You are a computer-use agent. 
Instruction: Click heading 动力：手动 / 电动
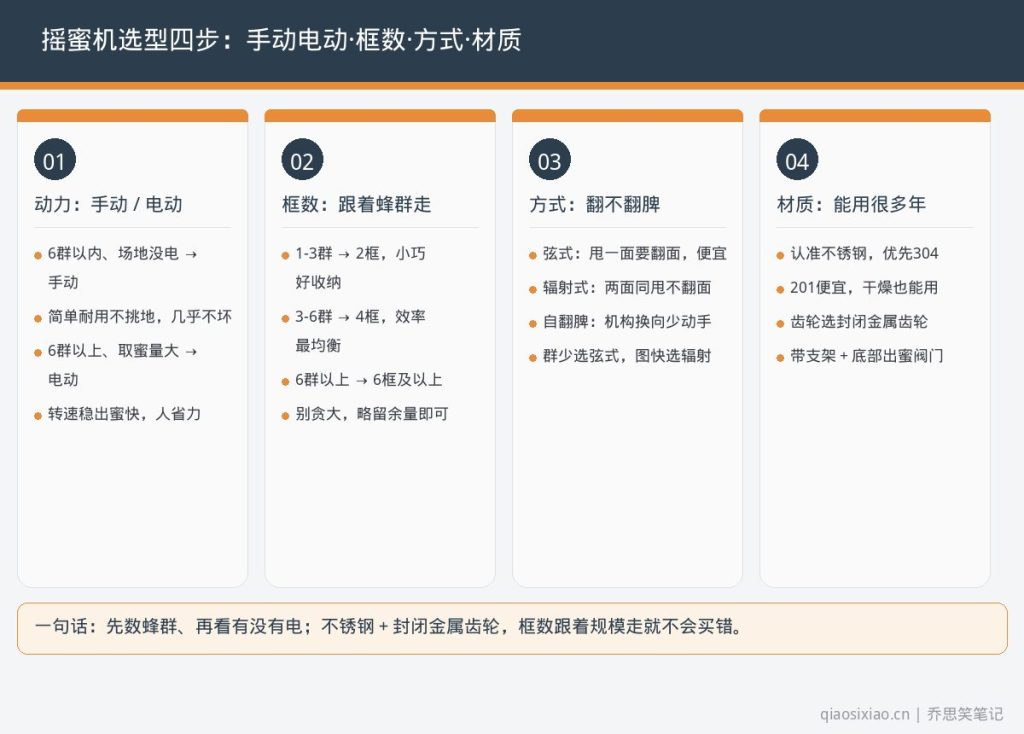click(x=108, y=204)
